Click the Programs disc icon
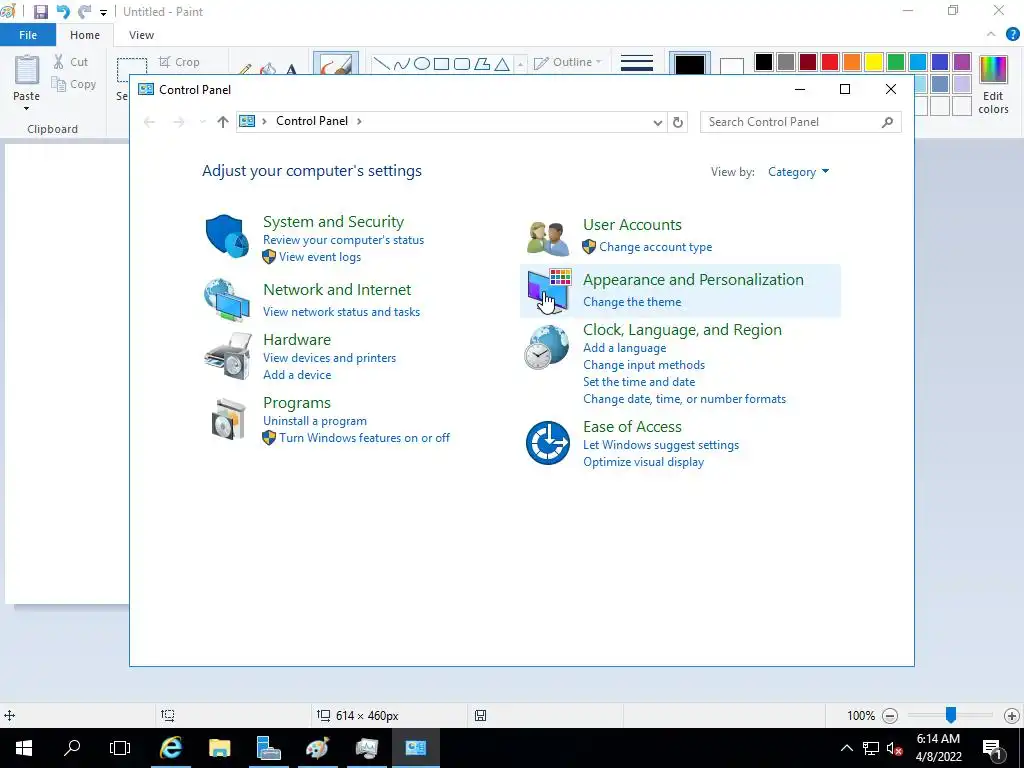The width and height of the screenshot is (1024, 768). click(228, 419)
